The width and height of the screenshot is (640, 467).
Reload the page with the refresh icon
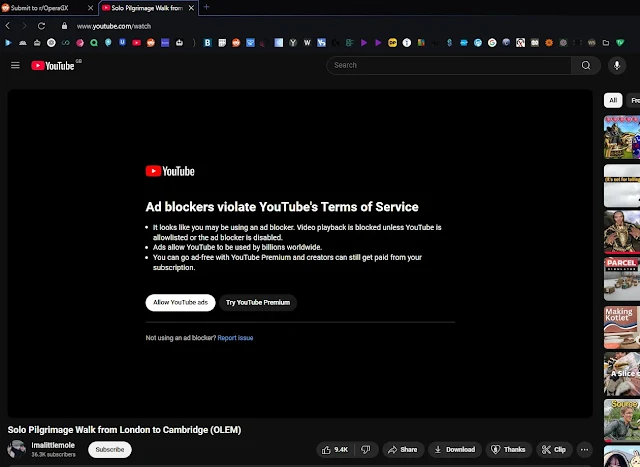[x=41, y=26]
